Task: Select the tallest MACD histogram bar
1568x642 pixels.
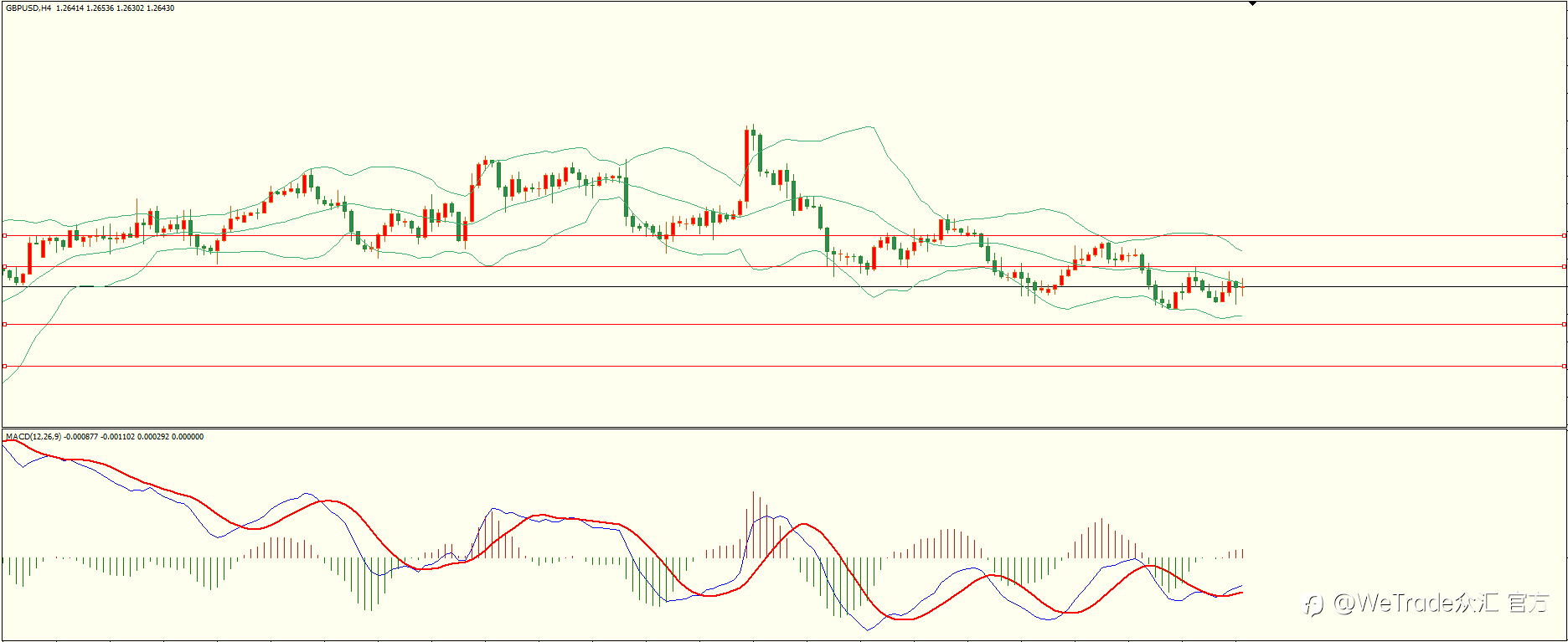Action: click(753, 524)
